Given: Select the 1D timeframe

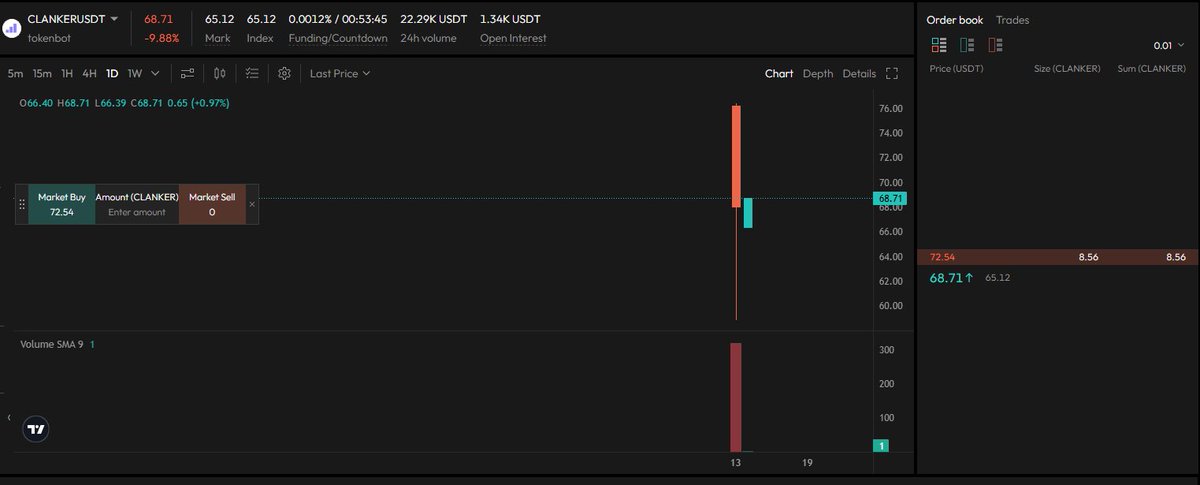Looking at the screenshot, I should click(x=112, y=73).
